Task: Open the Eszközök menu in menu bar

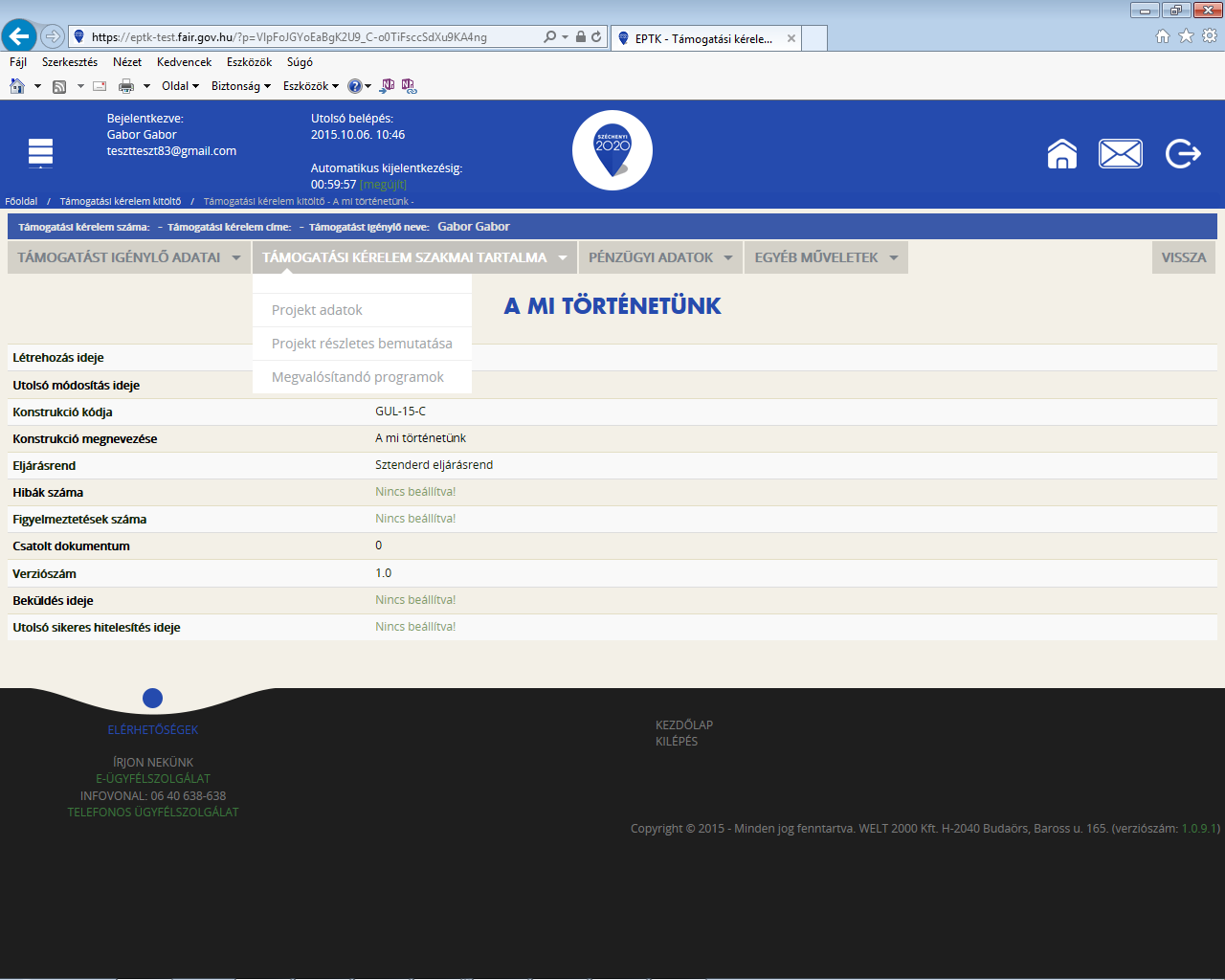Action: [x=250, y=62]
